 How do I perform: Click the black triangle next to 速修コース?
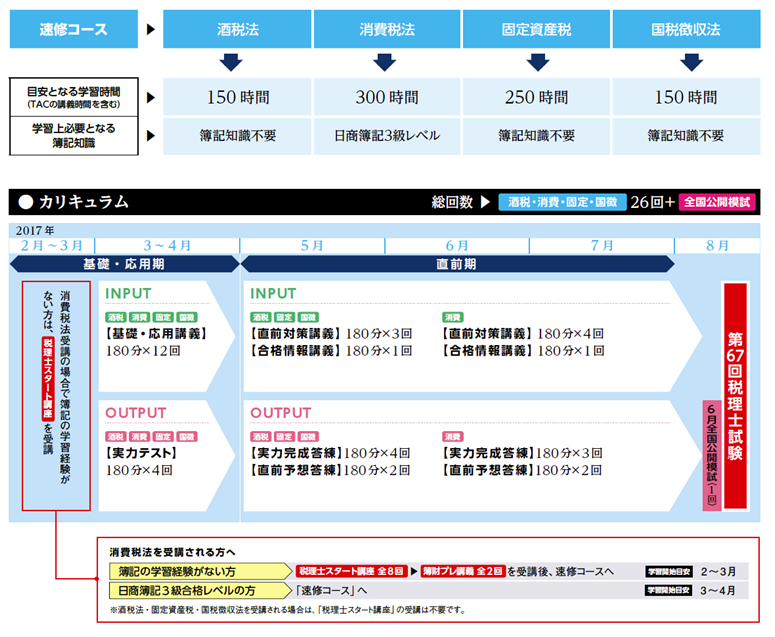(151, 29)
